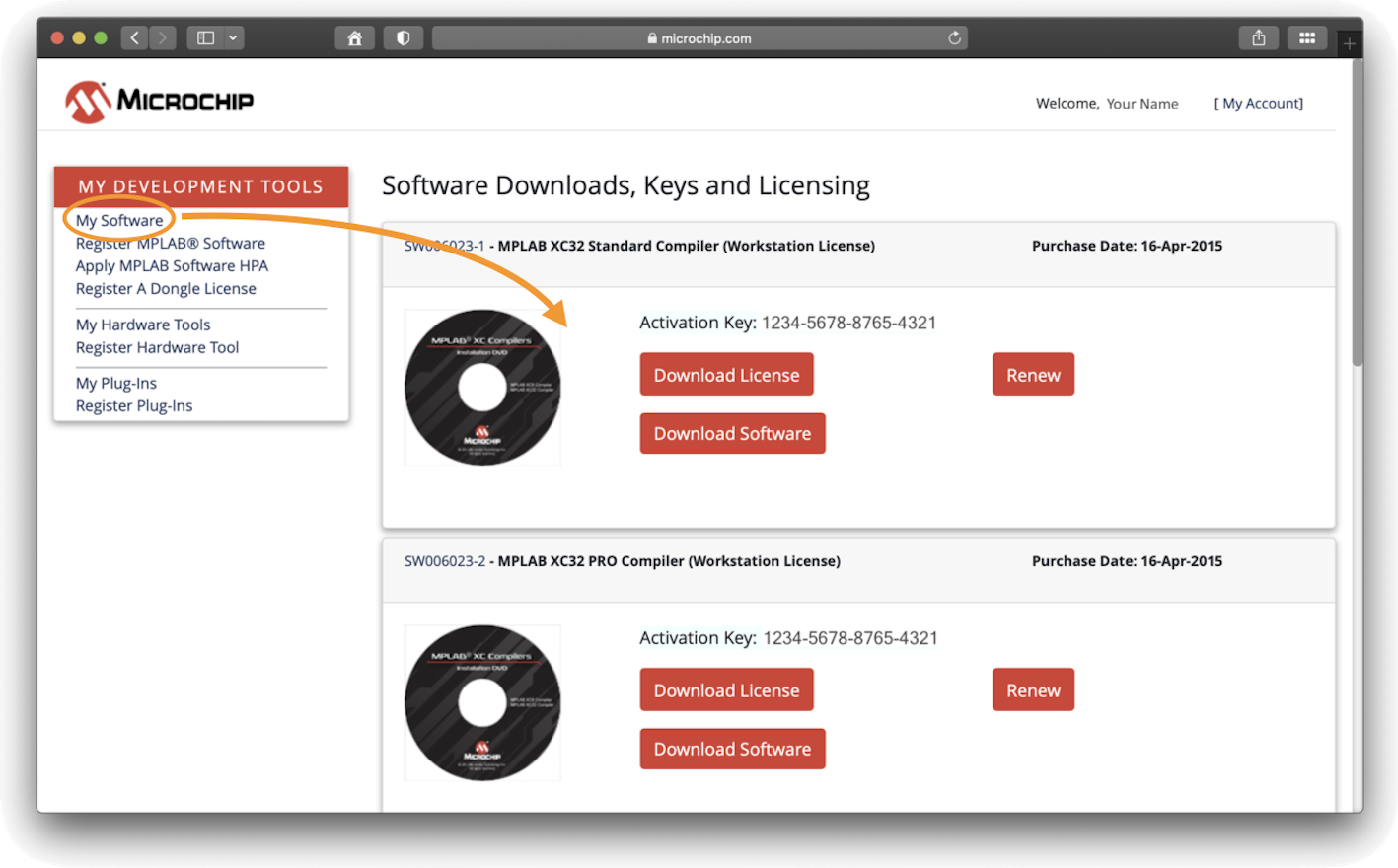This screenshot has width=1398, height=868.
Task: Click the privacy shield icon in toolbar
Action: pos(403,38)
